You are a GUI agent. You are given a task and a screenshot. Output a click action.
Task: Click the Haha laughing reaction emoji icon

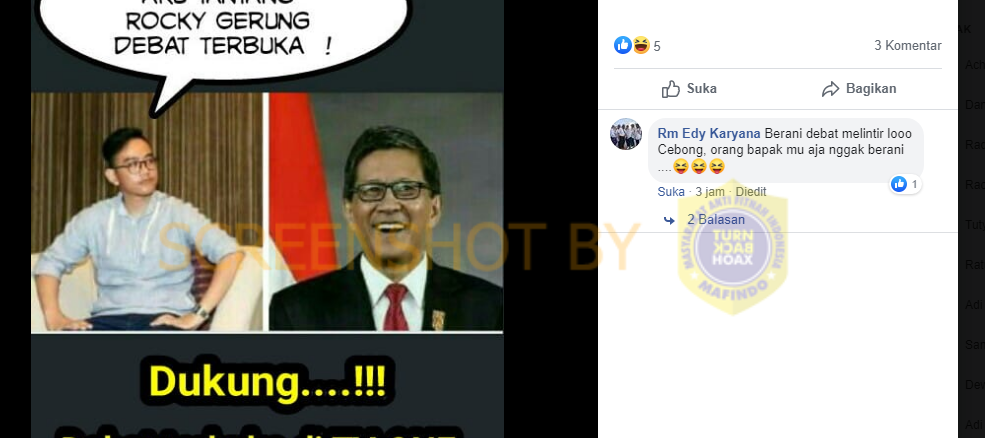click(640, 45)
